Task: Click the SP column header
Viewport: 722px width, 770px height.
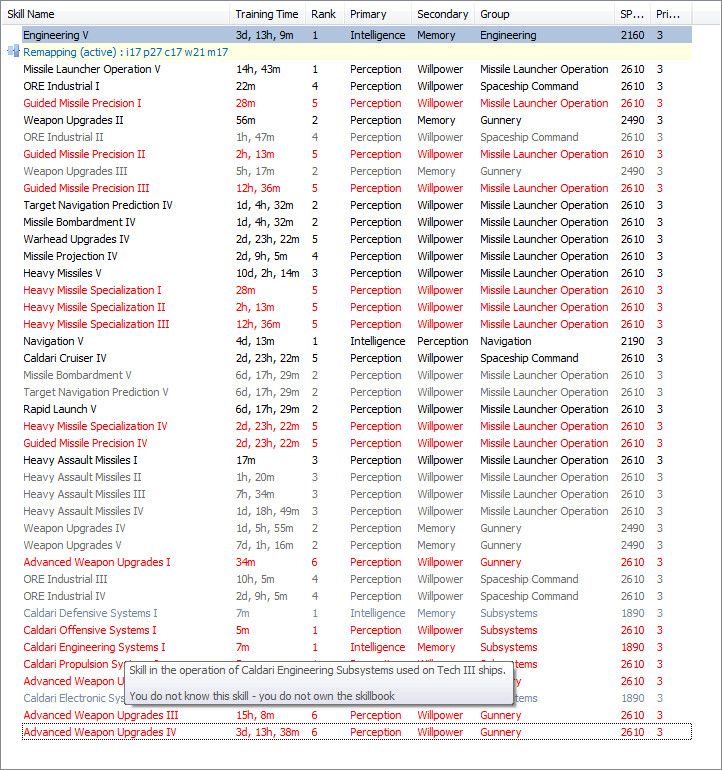Action: 632,14
